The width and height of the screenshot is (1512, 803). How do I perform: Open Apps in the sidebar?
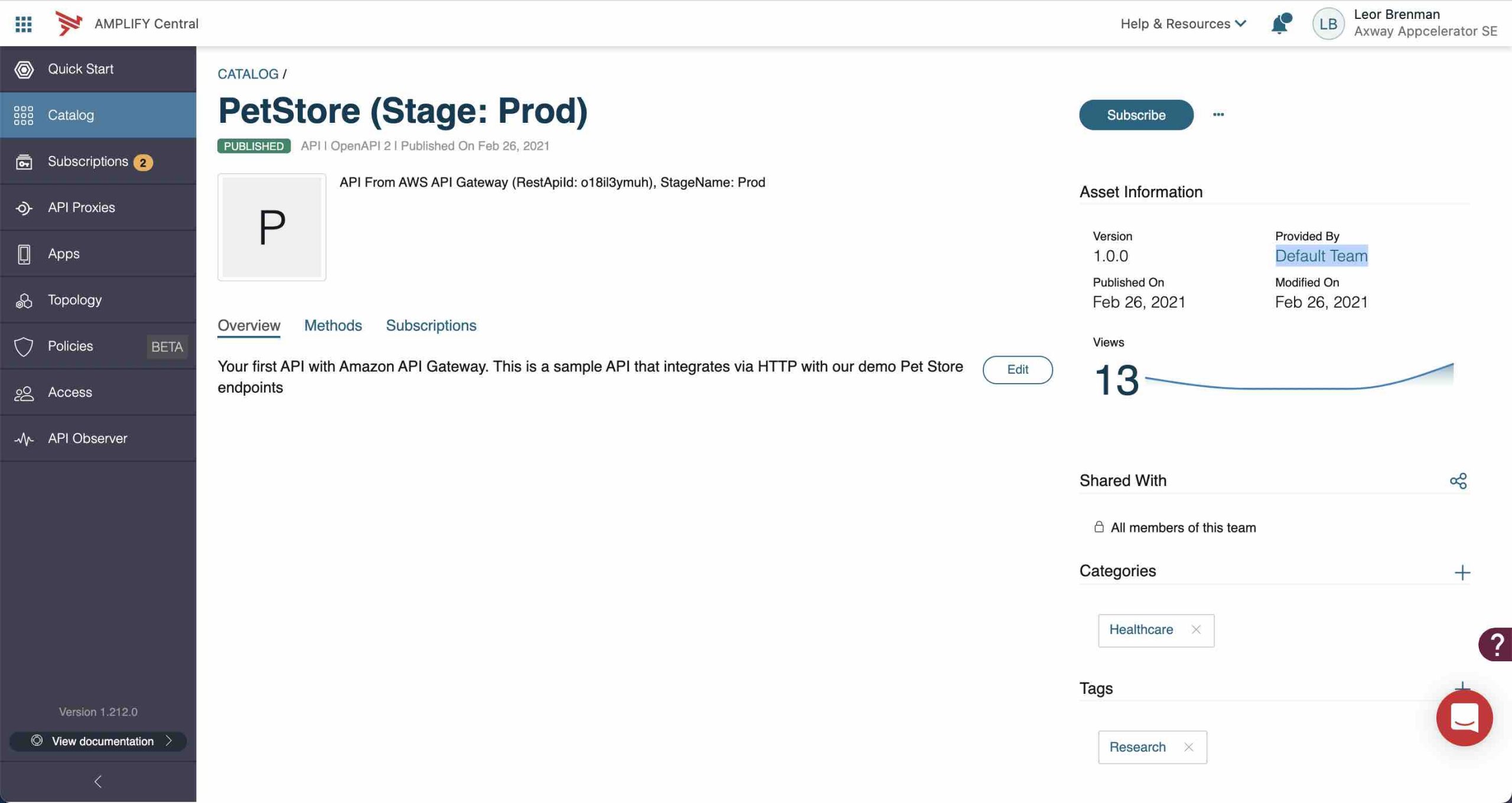(x=98, y=254)
